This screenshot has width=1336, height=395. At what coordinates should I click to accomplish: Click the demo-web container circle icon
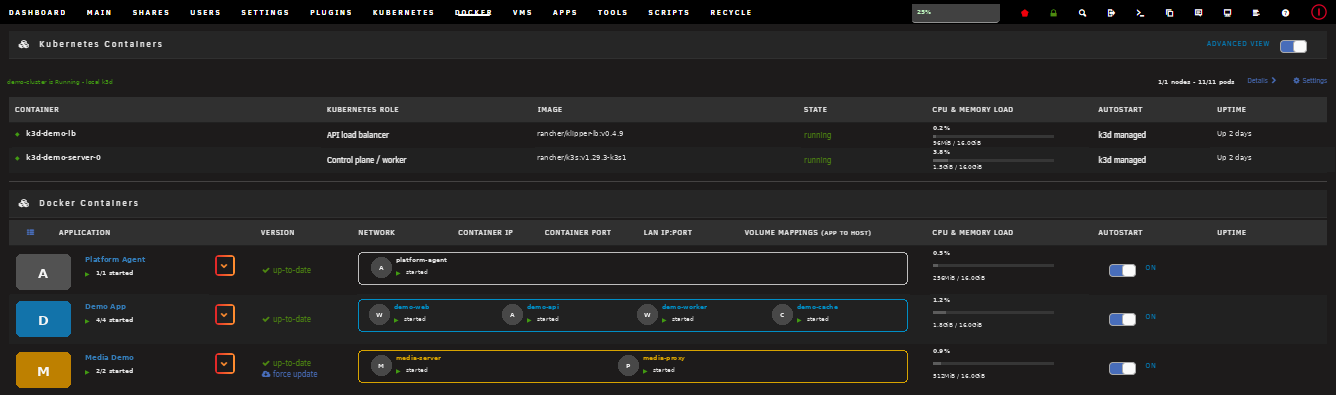(x=378, y=314)
